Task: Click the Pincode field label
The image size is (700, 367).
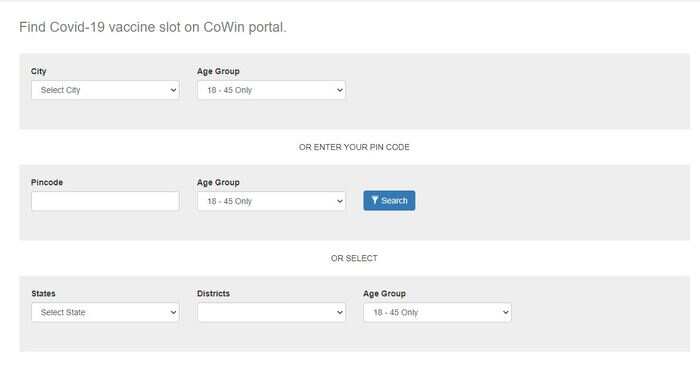Action: (47, 183)
